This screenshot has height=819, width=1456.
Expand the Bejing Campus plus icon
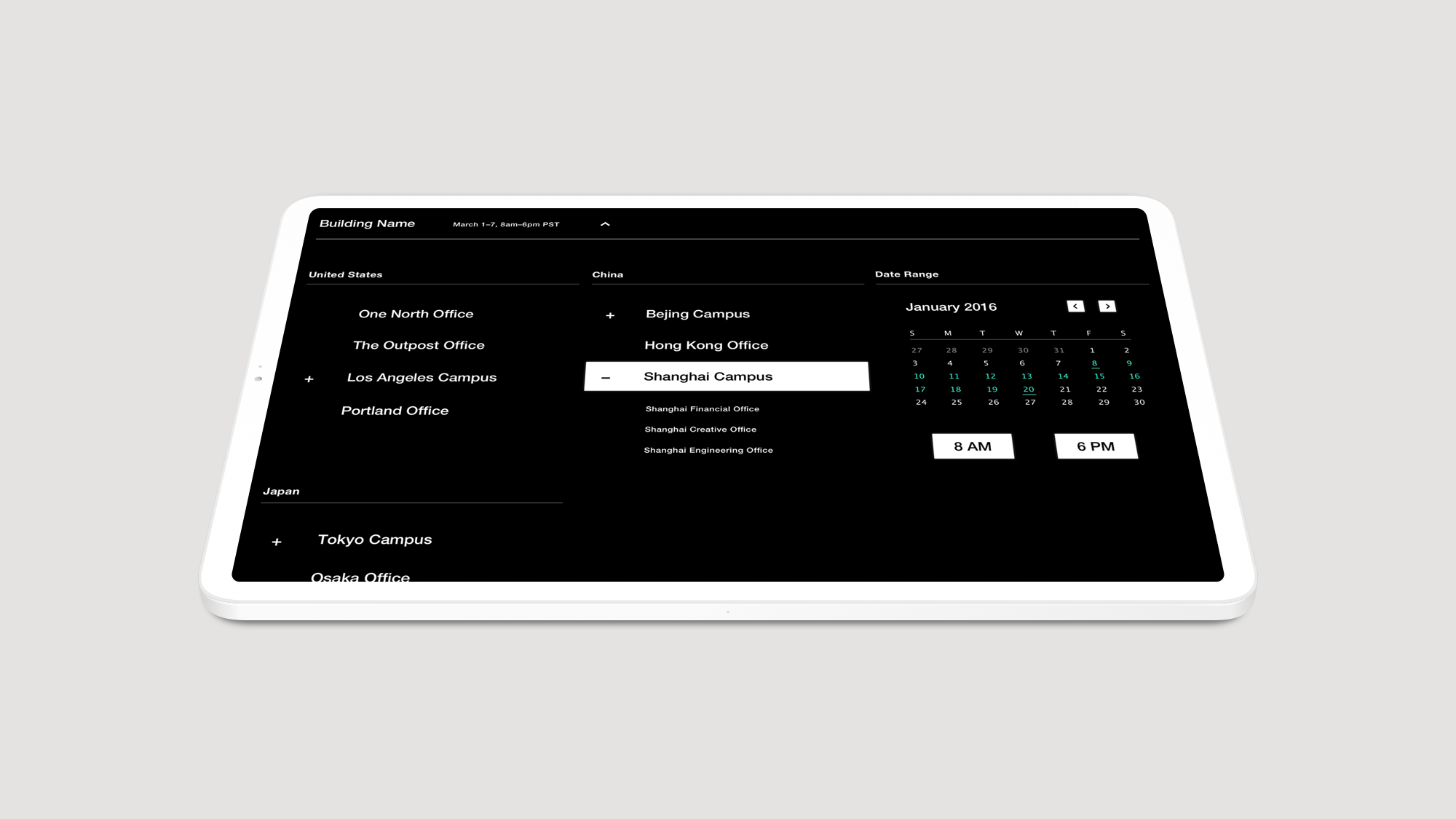tap(610, 315)
